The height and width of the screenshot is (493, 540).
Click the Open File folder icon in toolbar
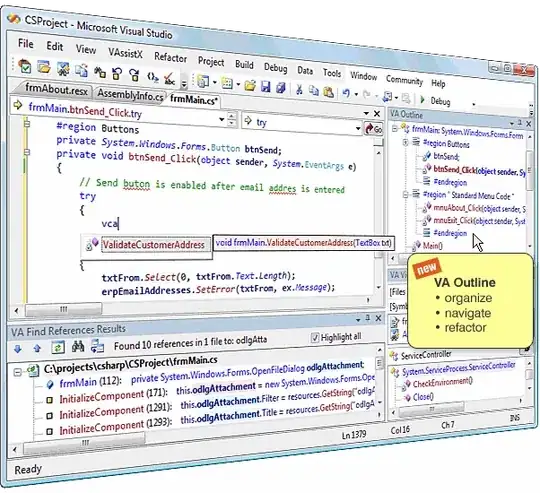coord(250,85)
